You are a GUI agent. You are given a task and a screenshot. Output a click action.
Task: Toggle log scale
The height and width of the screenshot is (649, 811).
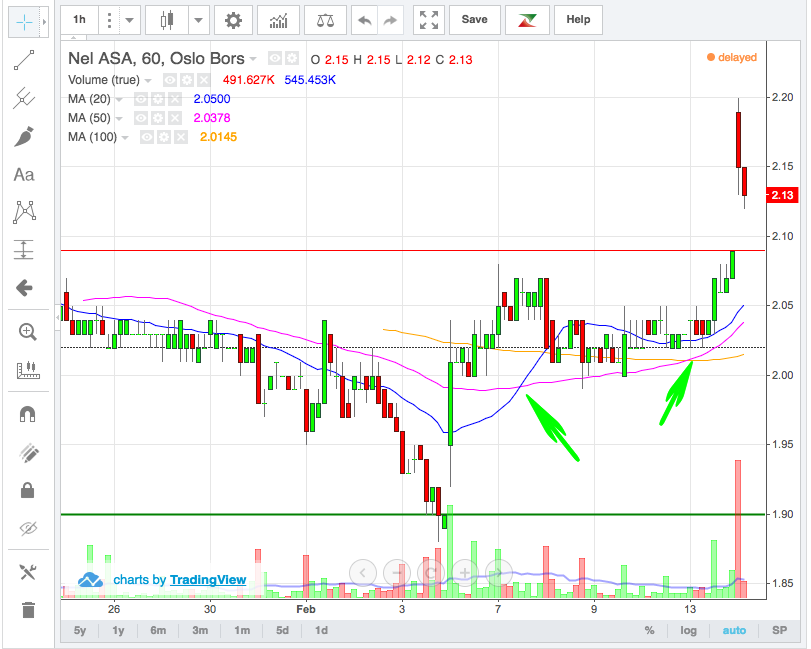click(x=688, y=630)
